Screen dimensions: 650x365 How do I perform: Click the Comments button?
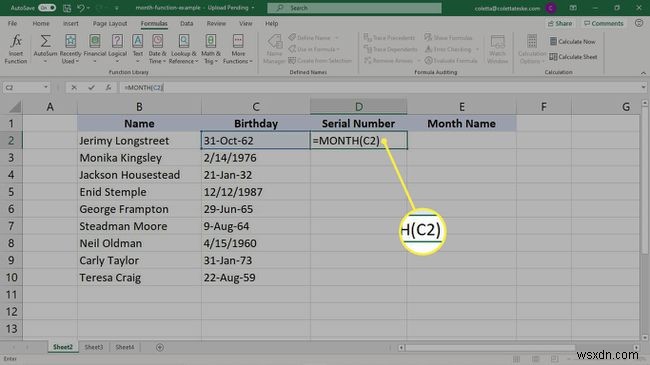[604, 24]
